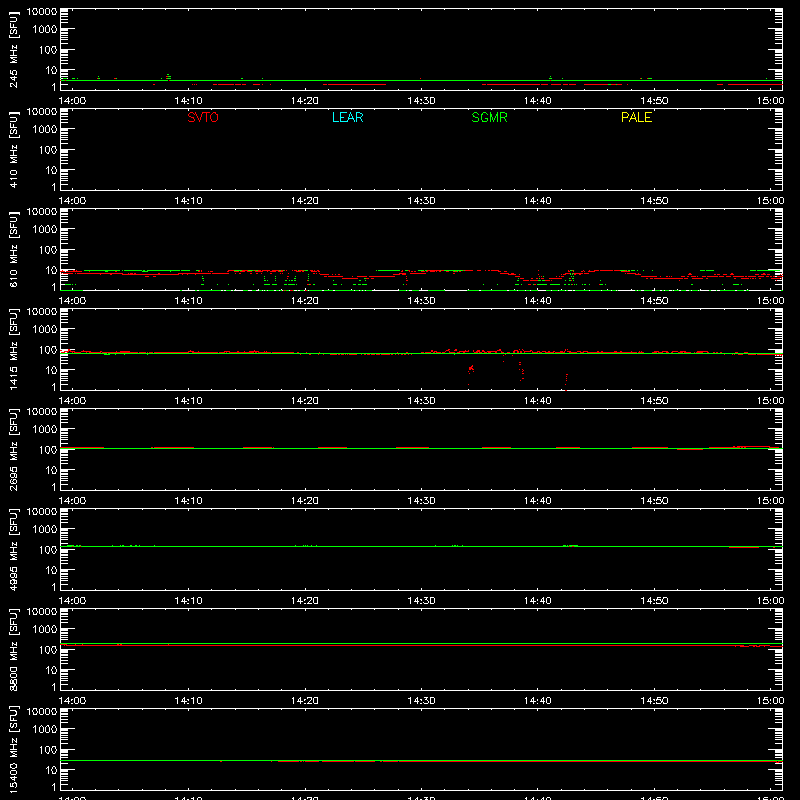Click red dropout spike near 14:42 in 1415 MHz
This screenshot has height=800, width=800.
(566, 382)
